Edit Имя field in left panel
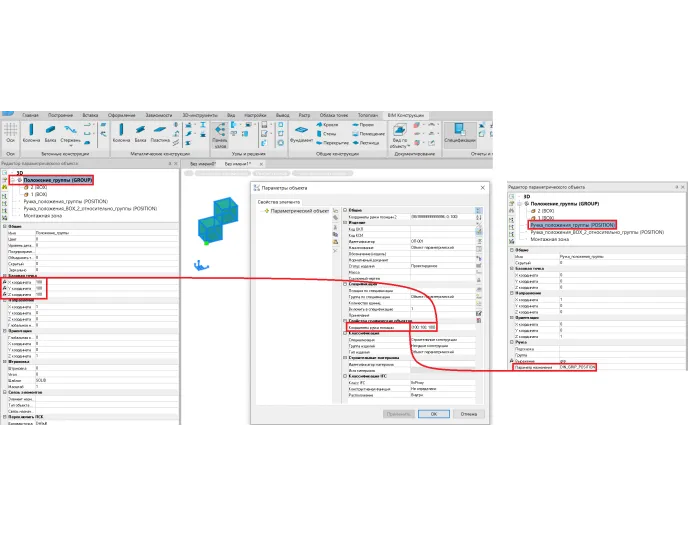688x537 pixels. point(107,233)
